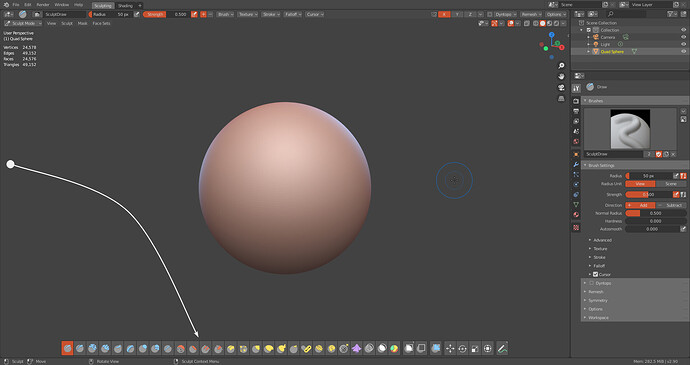Open the Modifiers wrench tab in Properties
Viewport: 690px width, 365px height.
point(576,164)
